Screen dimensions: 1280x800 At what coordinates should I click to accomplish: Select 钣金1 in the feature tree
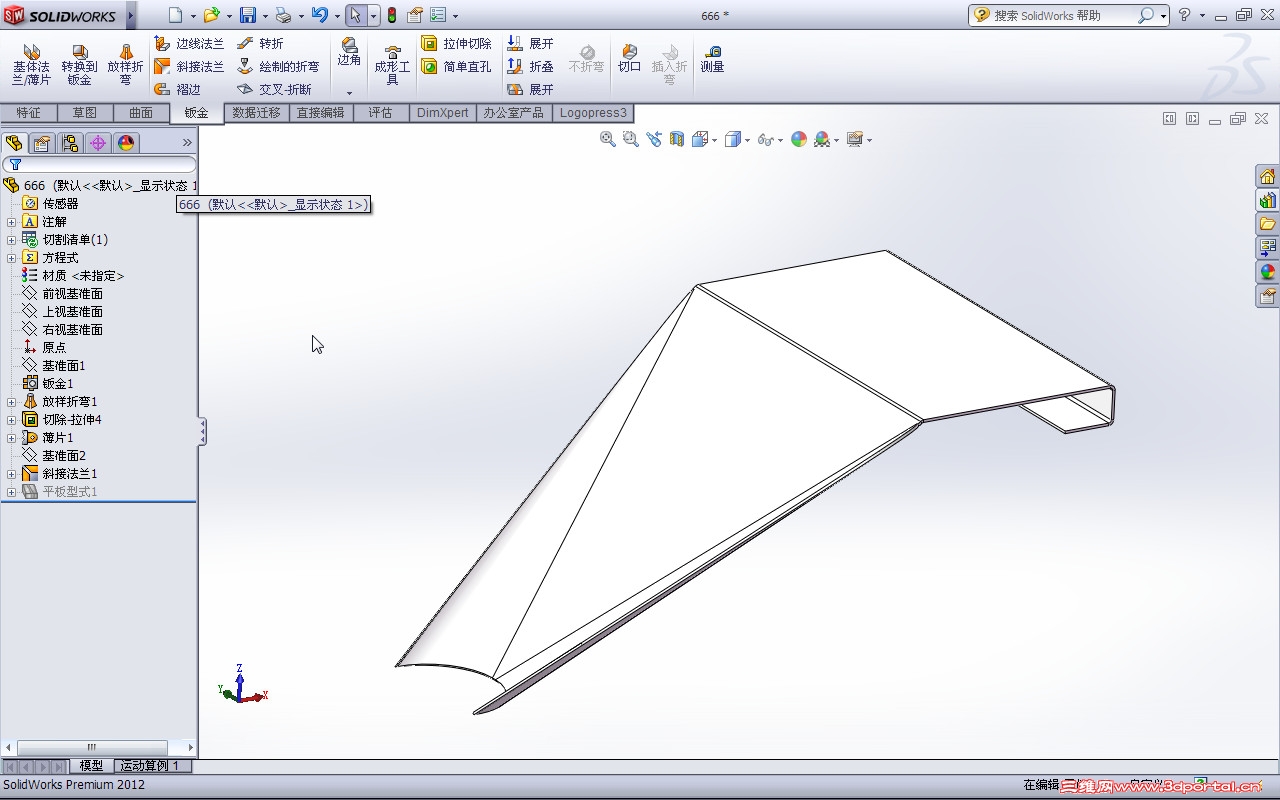coord(57,384)
